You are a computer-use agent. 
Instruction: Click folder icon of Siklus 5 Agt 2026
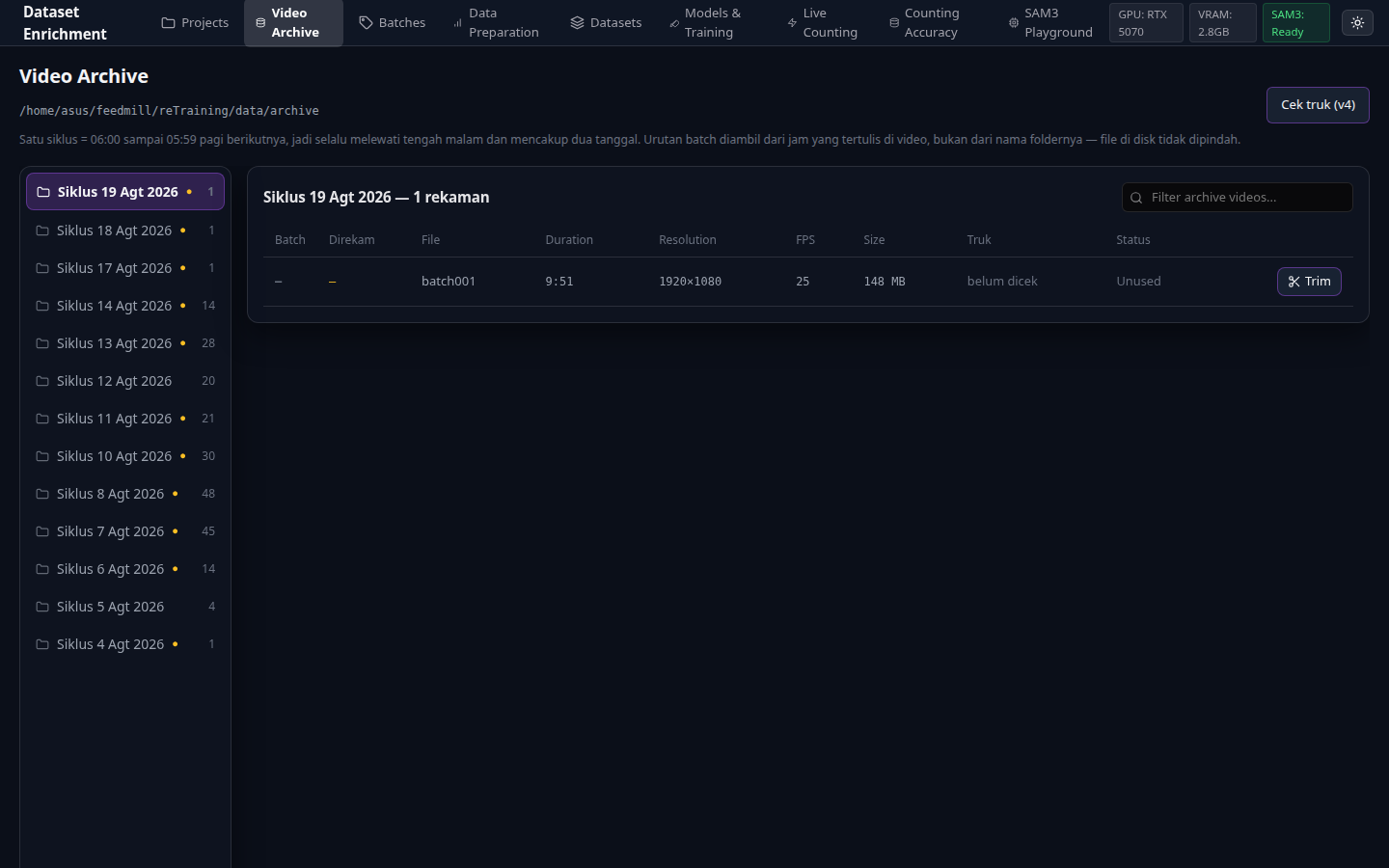point(42,607)
